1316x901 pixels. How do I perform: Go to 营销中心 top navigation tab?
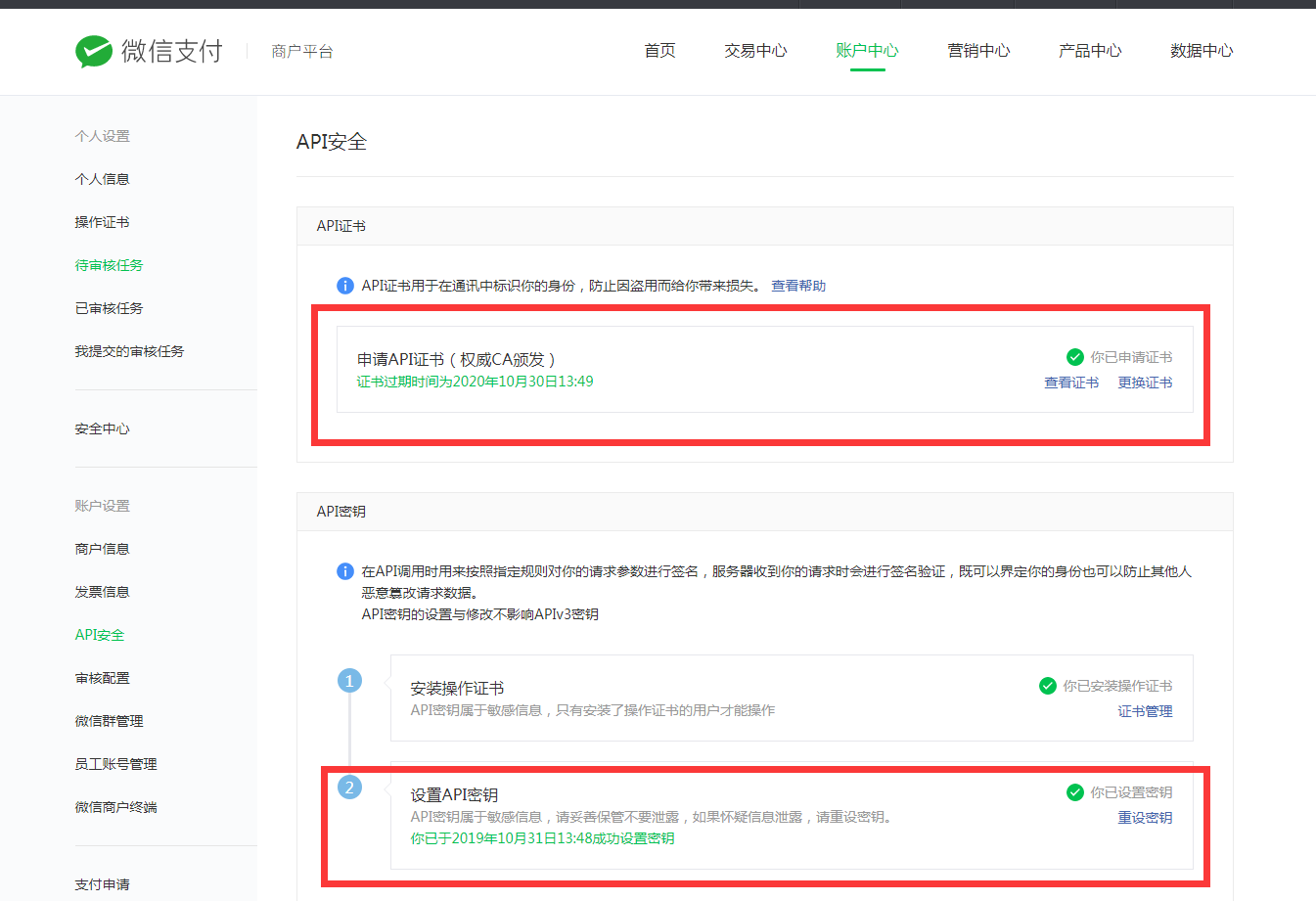click(978, 51)
